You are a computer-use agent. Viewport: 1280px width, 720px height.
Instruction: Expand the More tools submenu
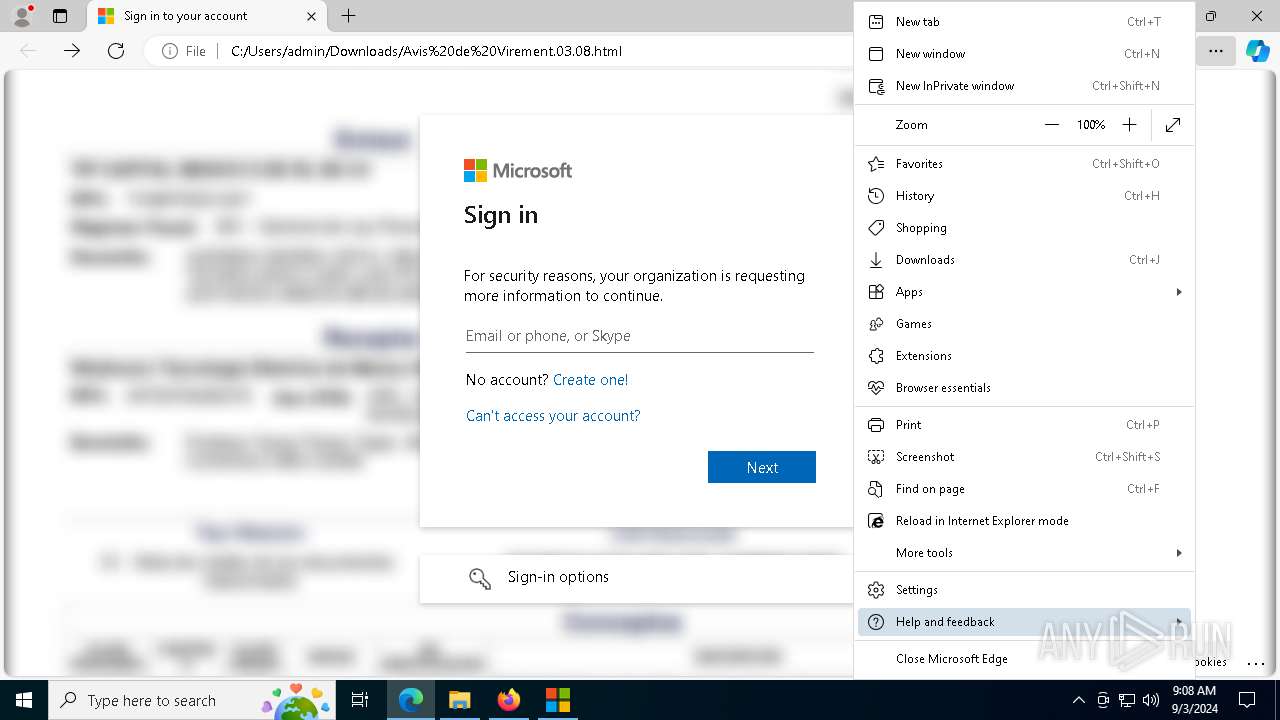[1024, 553]
